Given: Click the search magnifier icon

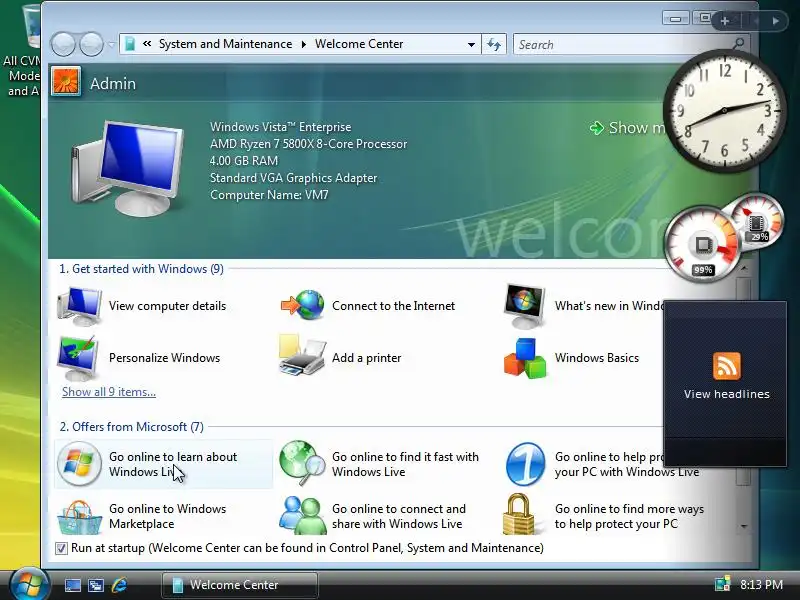Looking at the screenshot, I should pos(738,44).
